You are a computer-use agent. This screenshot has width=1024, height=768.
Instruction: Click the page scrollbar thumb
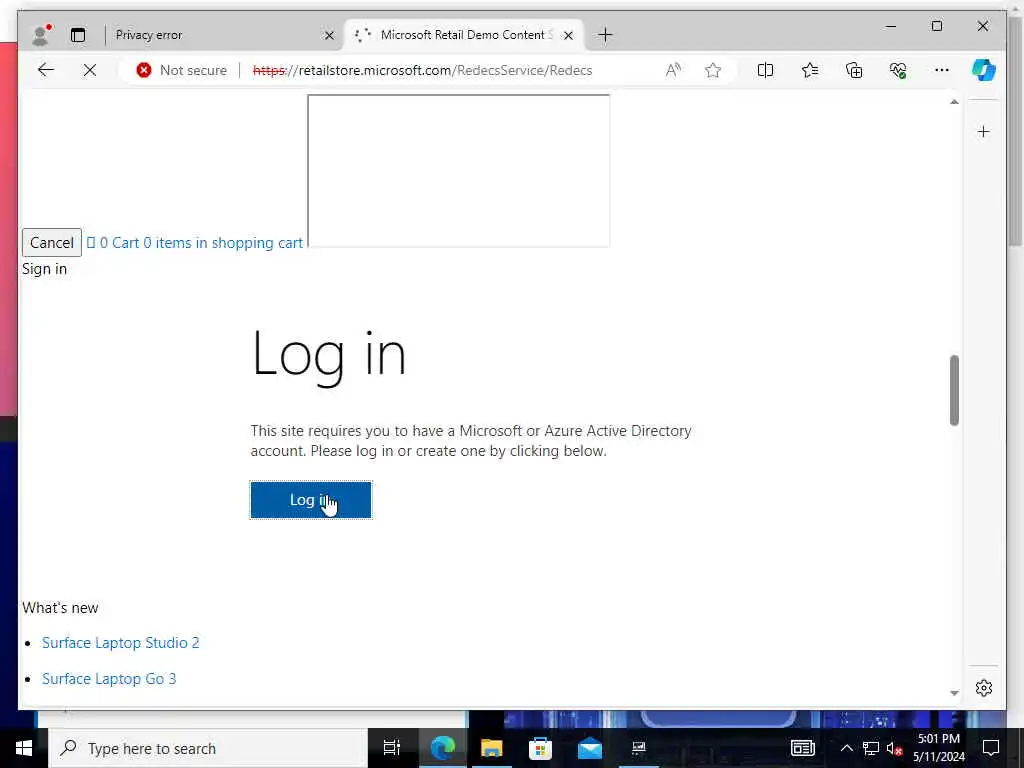click(x=954, y=391)
